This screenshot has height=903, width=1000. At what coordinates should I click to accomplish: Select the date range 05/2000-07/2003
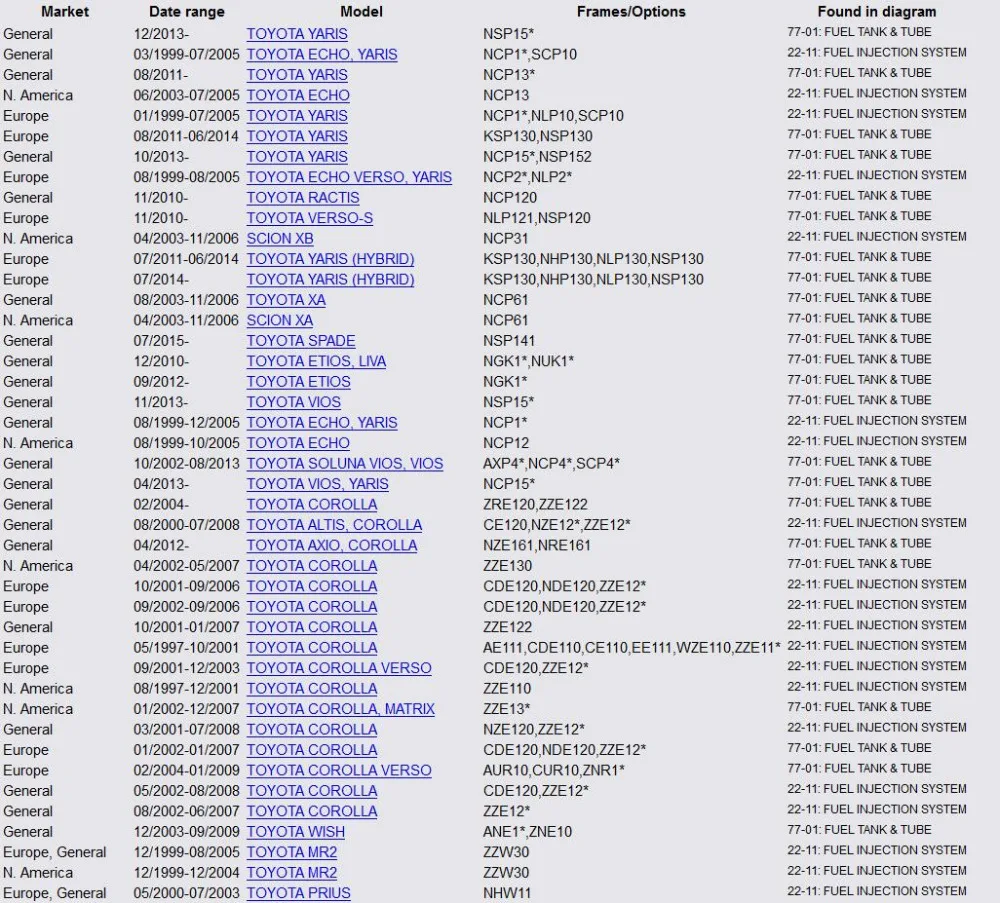coord(186,893)
